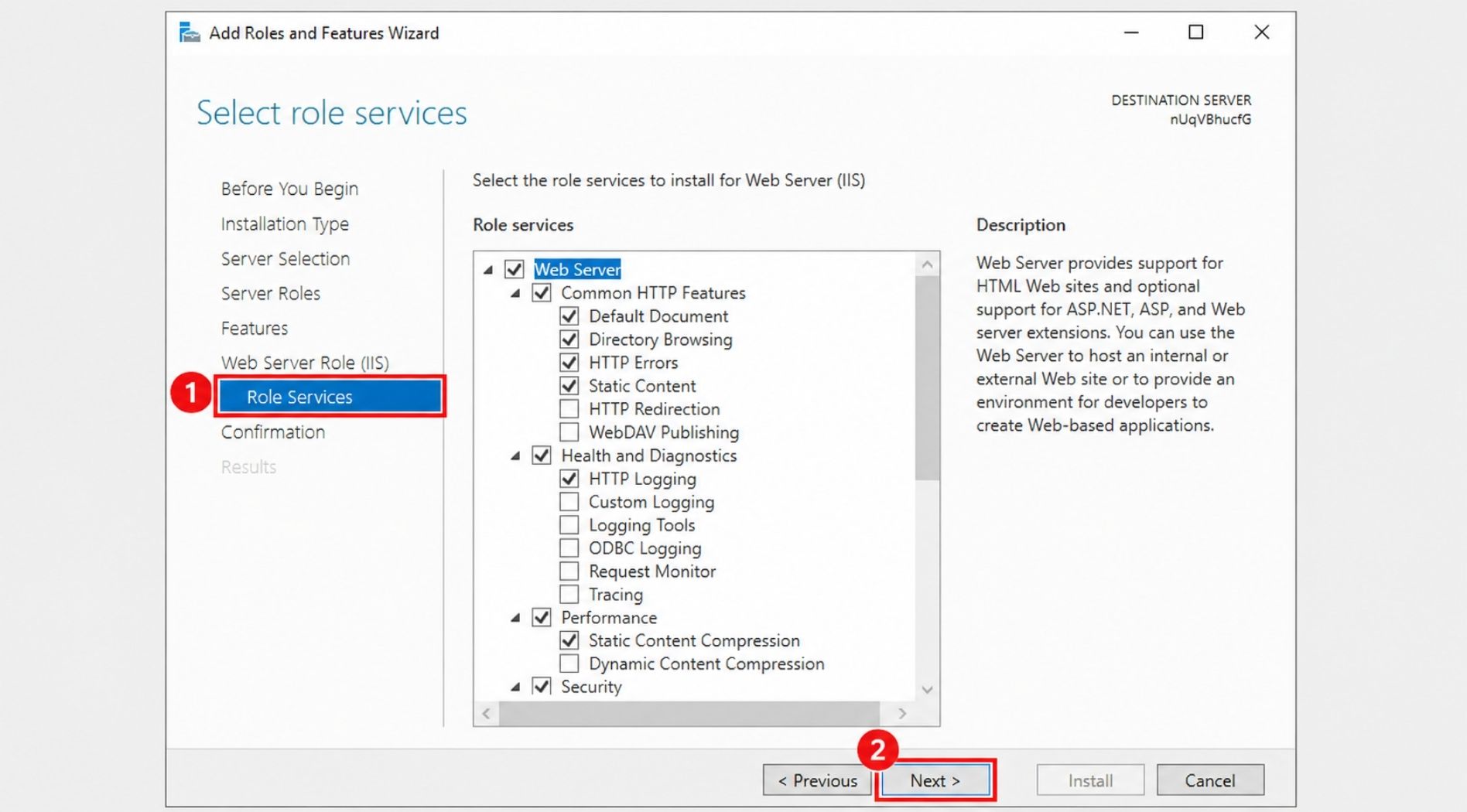This screenshot has height=812, width=1467.
Task: Collapse the Health and Diagnostics node
Action: pos(515,456)
